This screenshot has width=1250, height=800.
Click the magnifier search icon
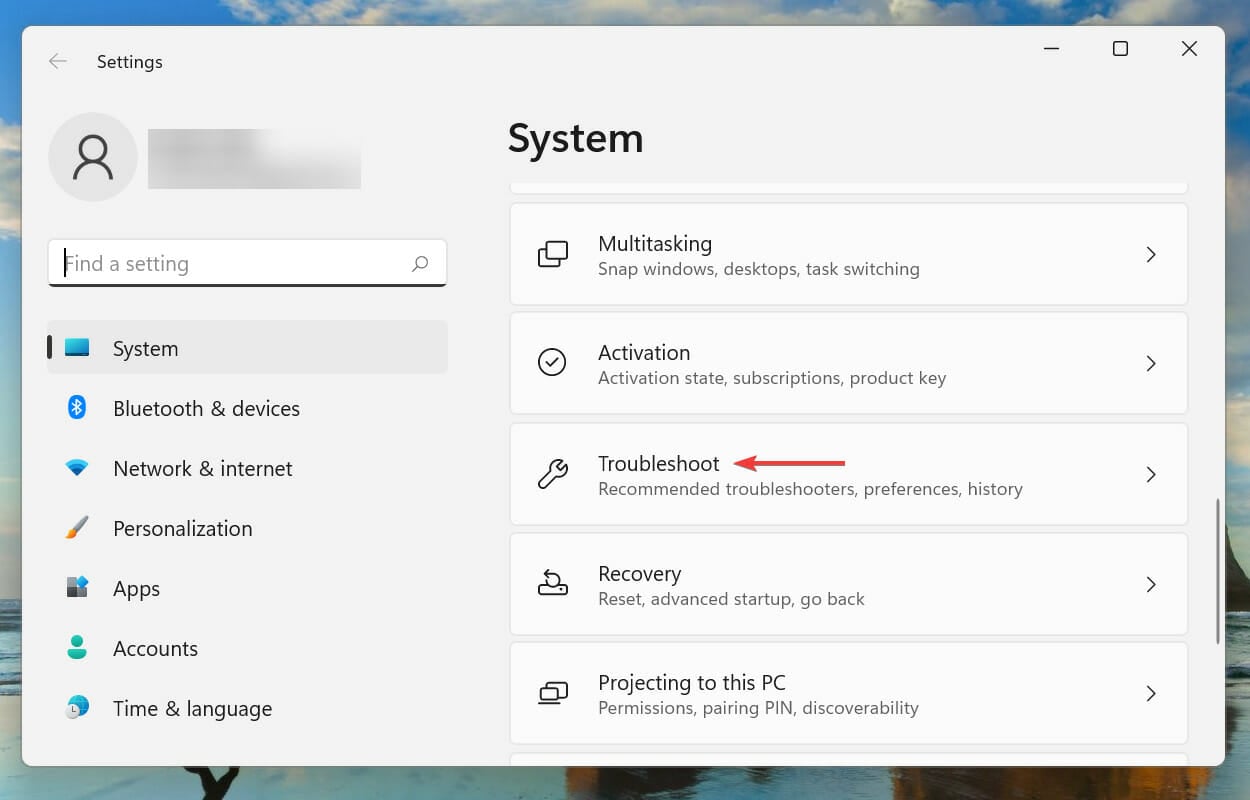(x=420, y=263)
